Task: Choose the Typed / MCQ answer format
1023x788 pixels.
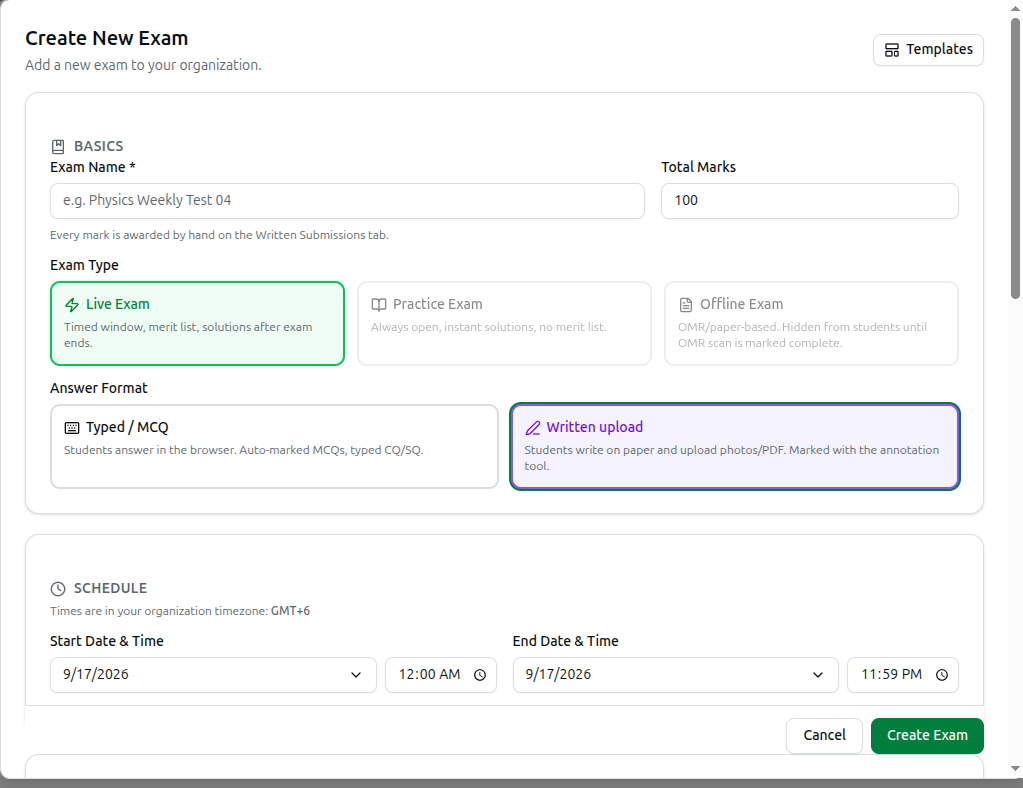Action: (x=274, y=446)
